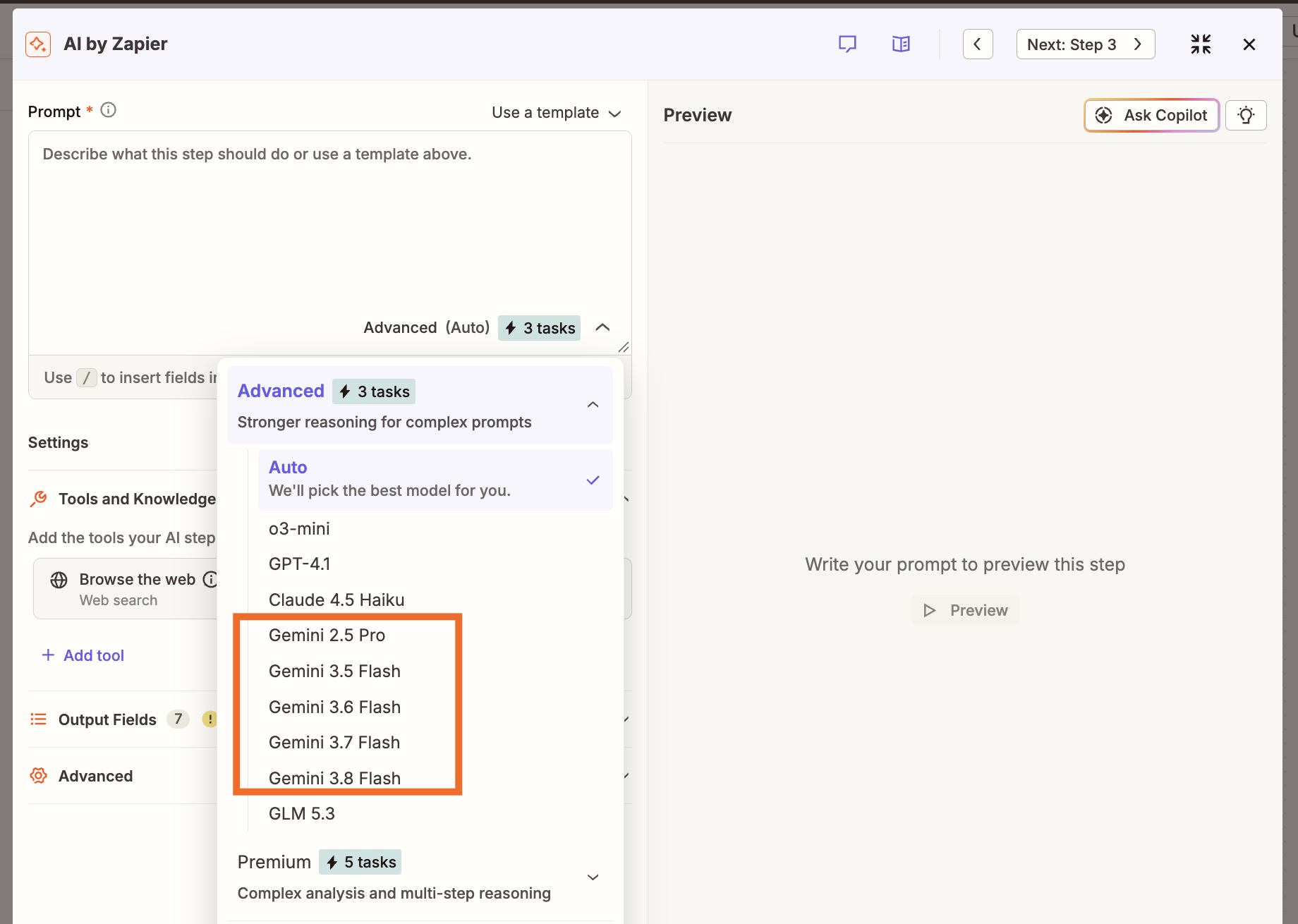Click the Prompt info icon
1298x924 pixels.
tap(108, 110)
